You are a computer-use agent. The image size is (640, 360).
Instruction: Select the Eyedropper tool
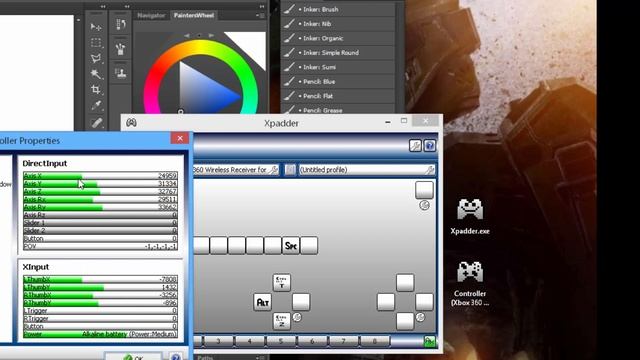[96, 106]
